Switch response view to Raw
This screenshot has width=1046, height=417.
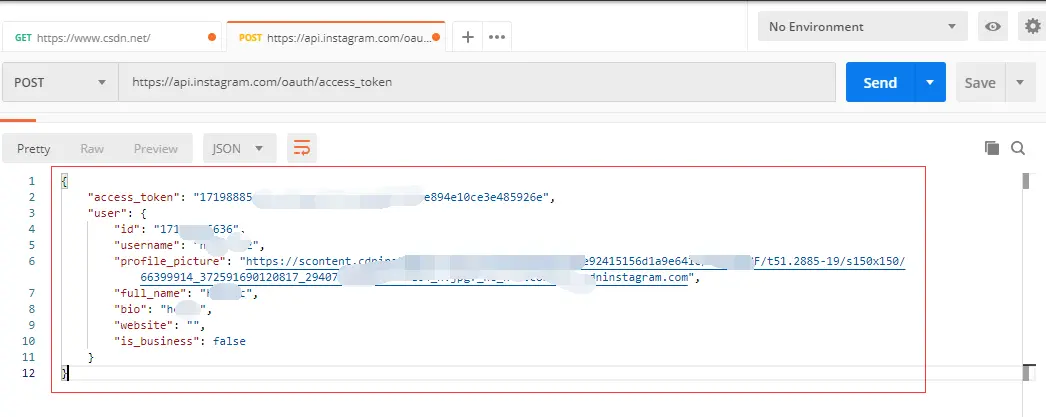coord(92,149)
